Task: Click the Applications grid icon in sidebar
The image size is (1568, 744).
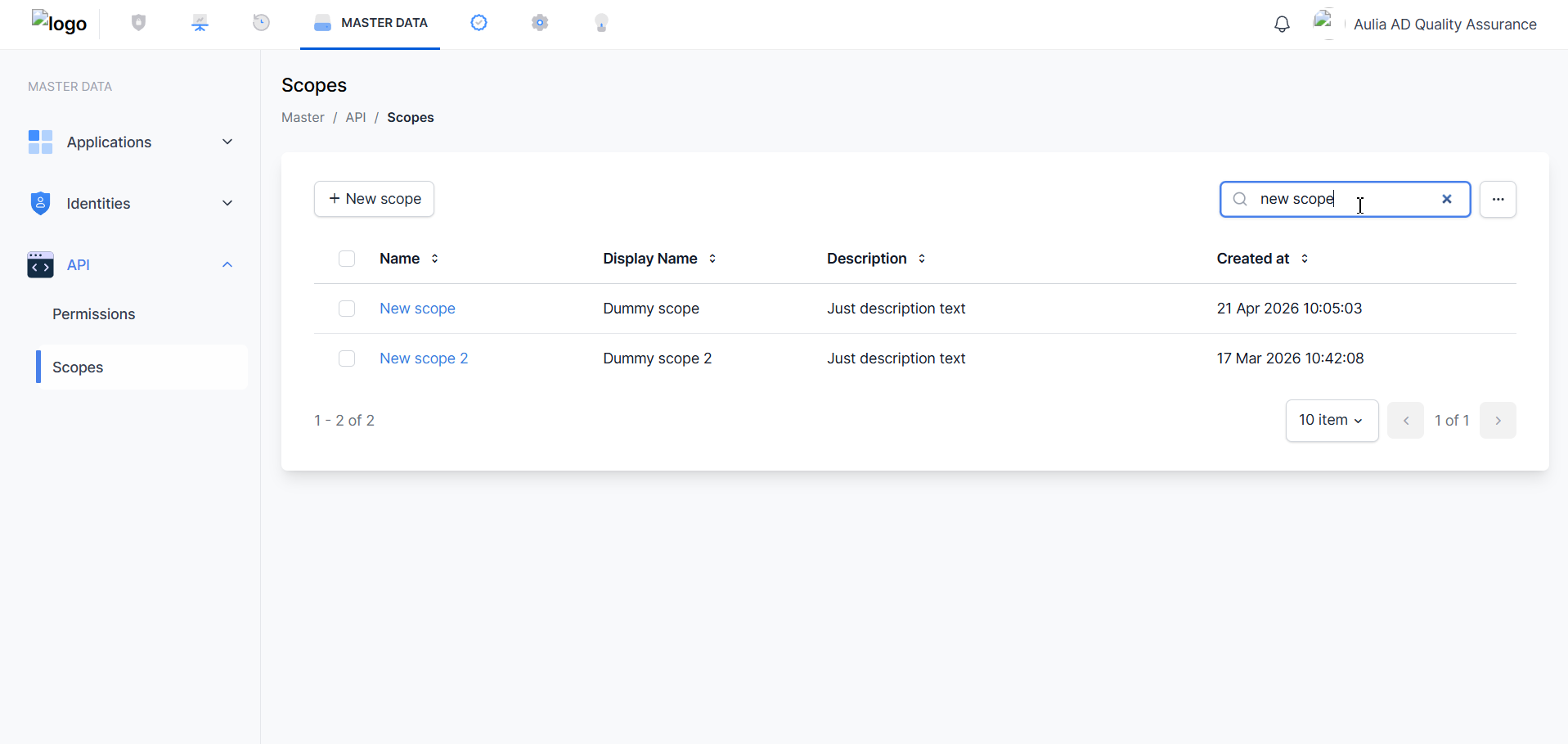Action: point(40,142)
